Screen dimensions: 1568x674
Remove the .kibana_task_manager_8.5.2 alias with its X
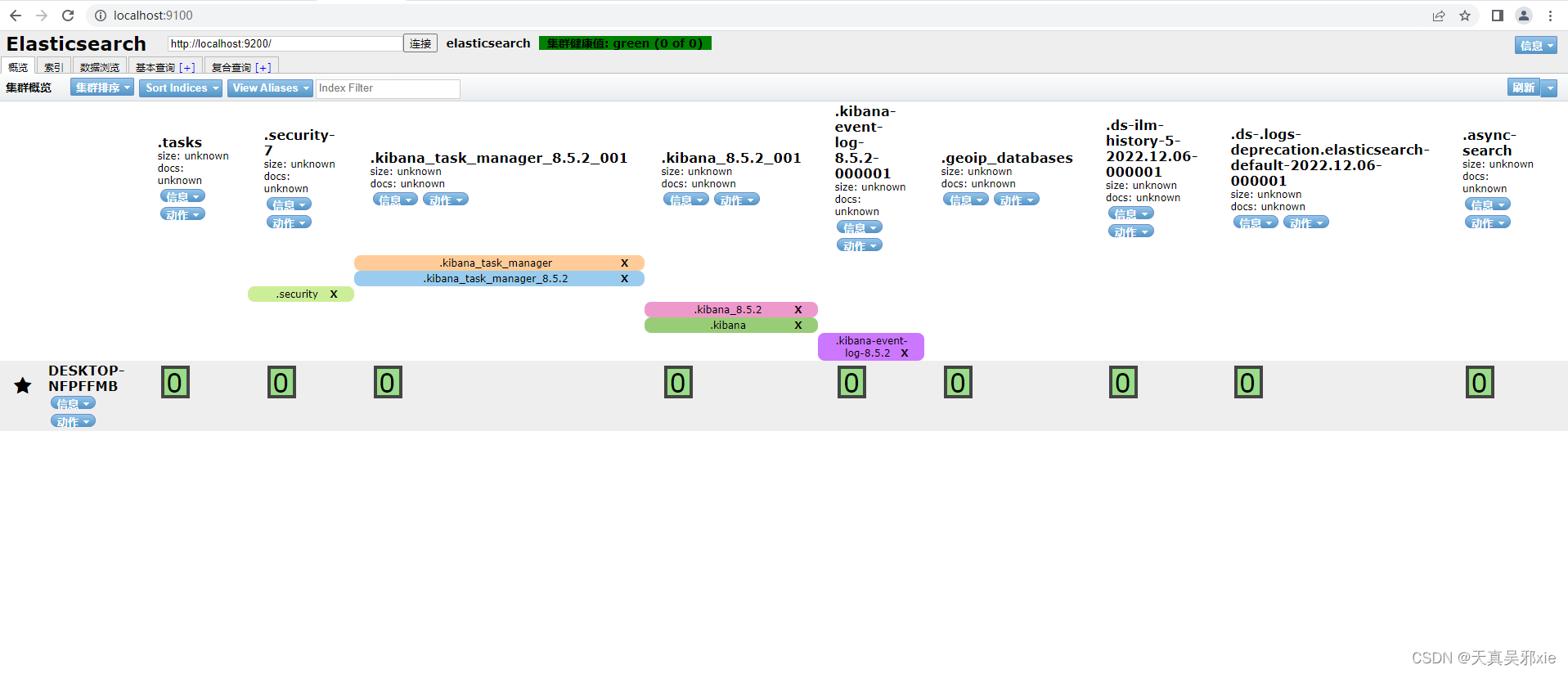(x=624, y=278)
